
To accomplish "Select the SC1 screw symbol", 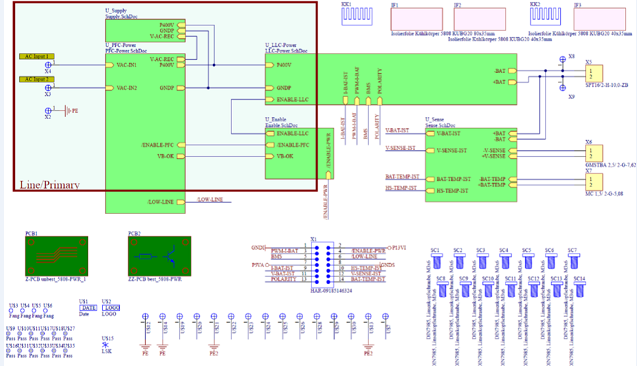I will (x=437, y=262).
